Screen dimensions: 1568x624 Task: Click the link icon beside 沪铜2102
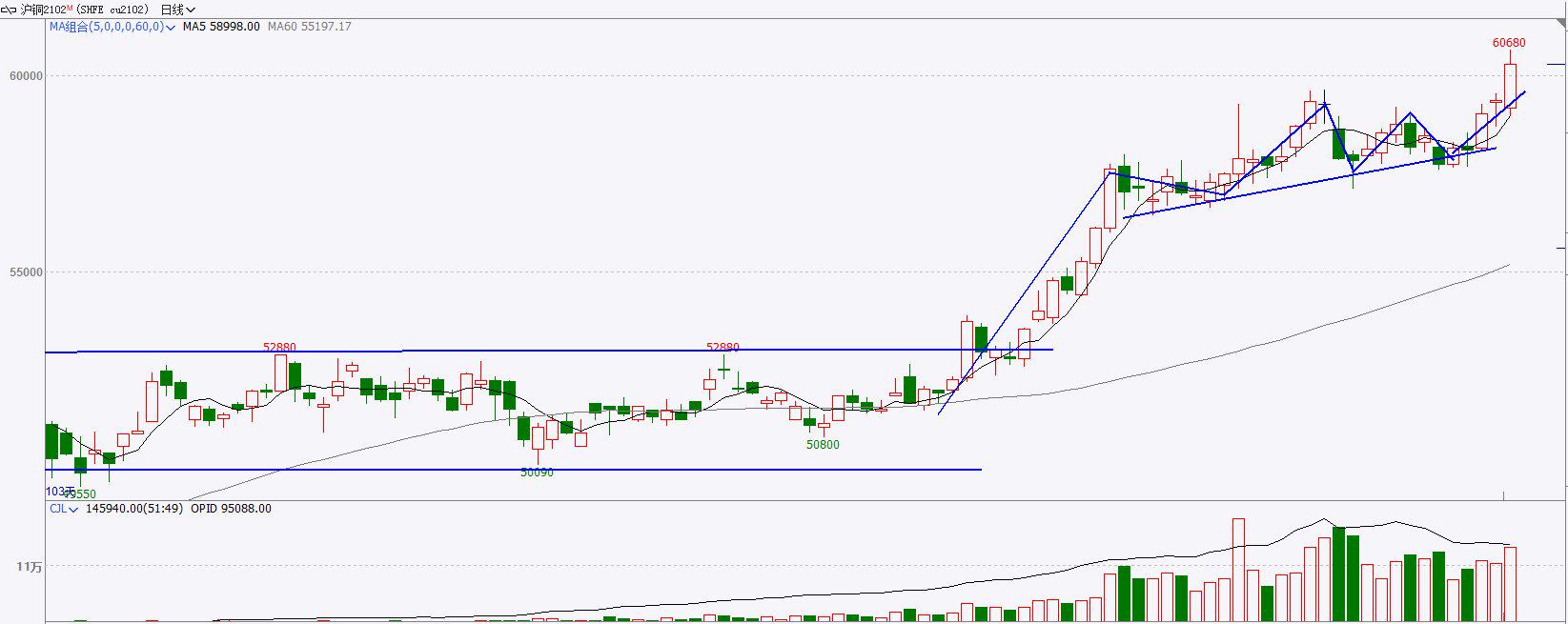click(x=9, y=10)
